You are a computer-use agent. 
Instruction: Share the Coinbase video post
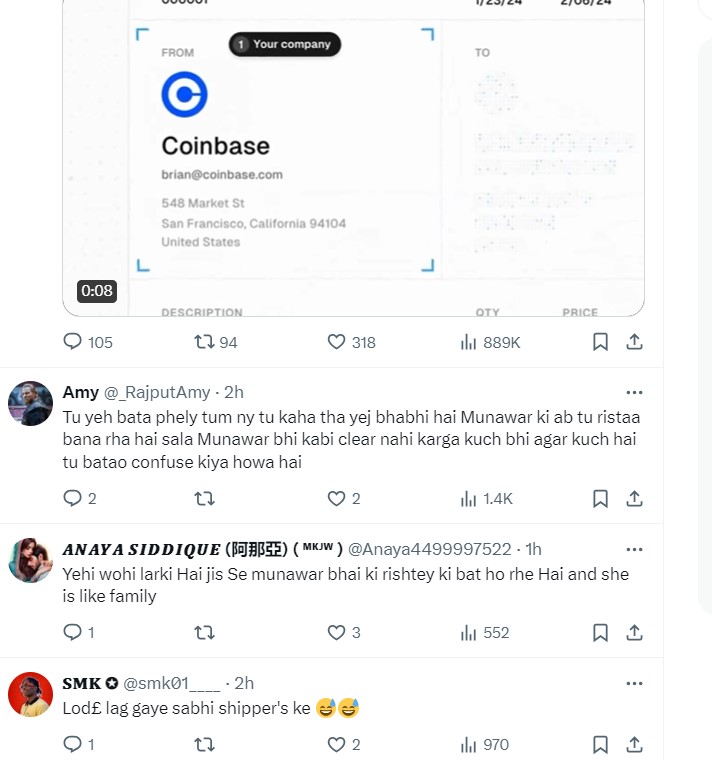(x=634, y=342)
